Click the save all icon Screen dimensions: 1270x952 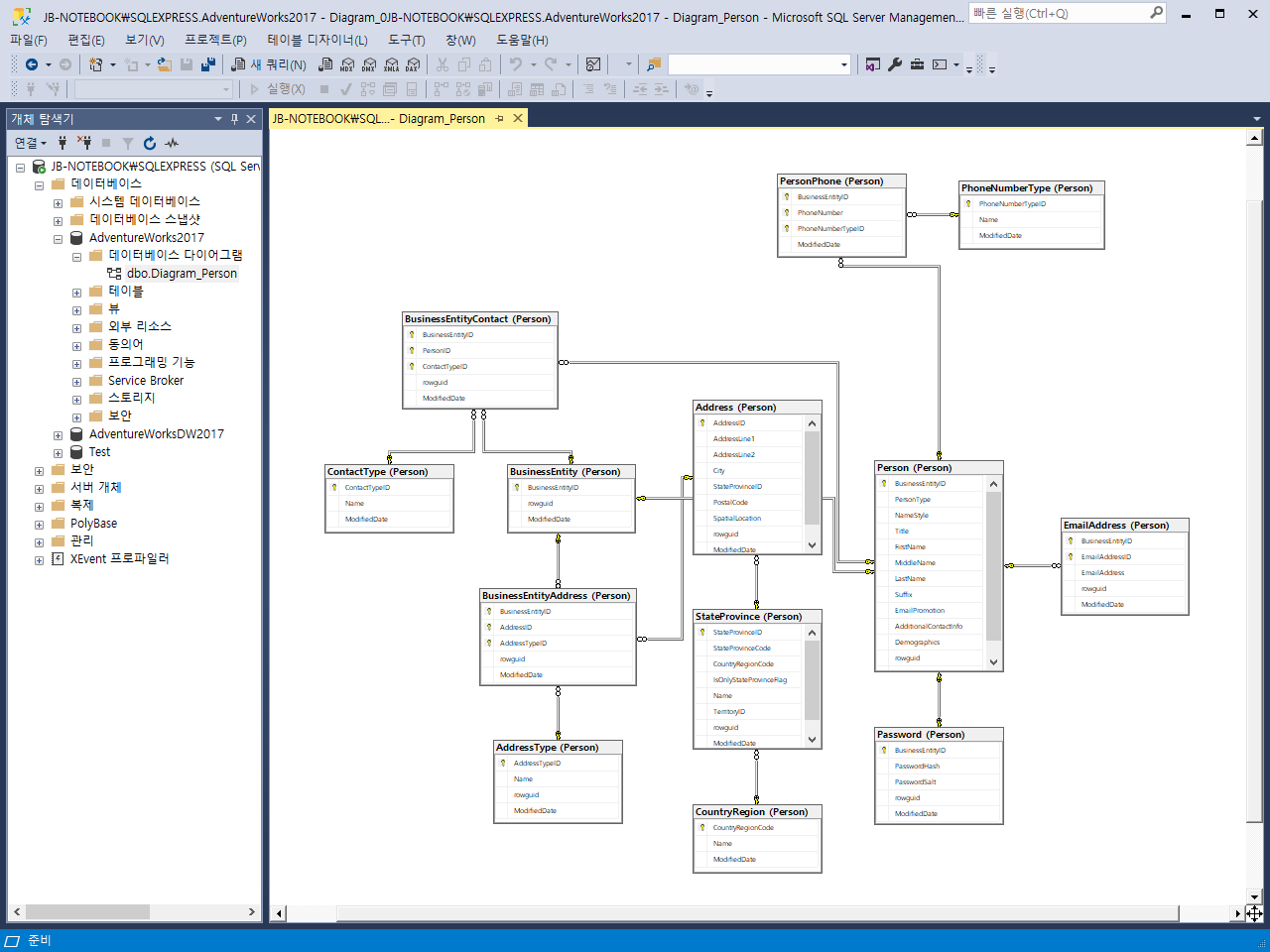click(208, 64)
